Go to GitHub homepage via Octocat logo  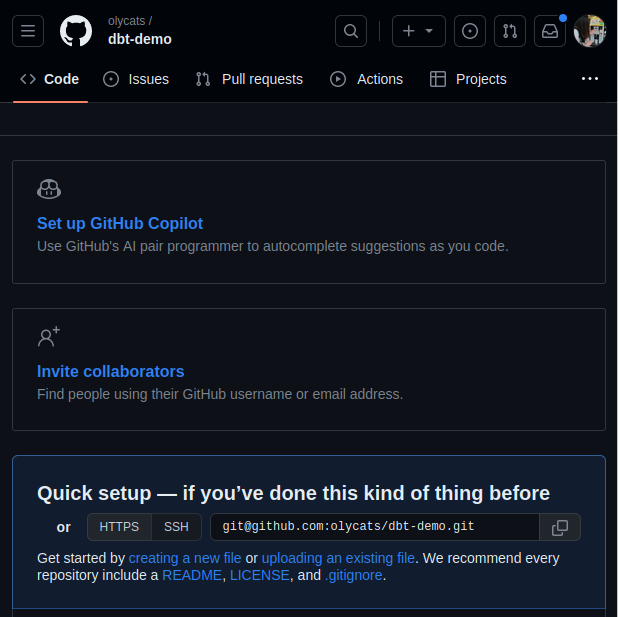tap(76, 31)
